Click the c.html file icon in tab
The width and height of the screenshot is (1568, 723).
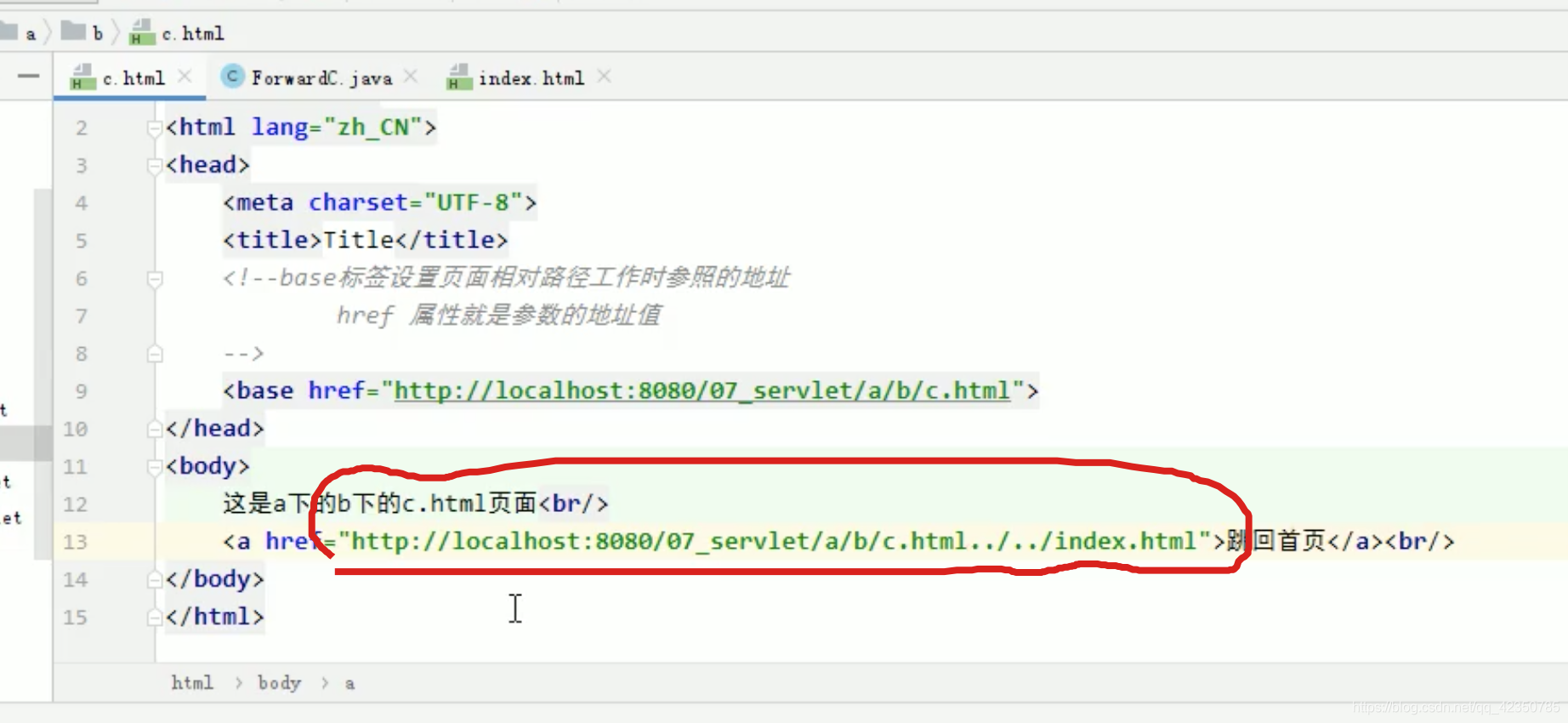tap(82, 77)
